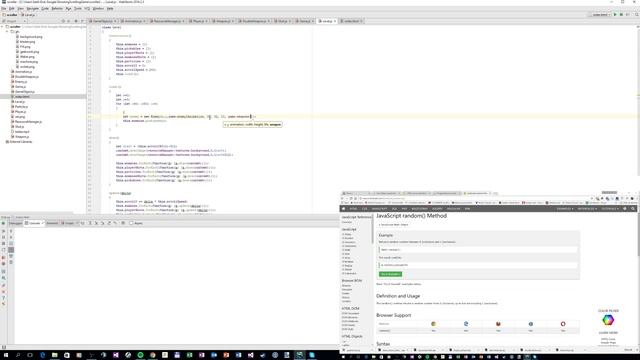This screenshot has width=640, height=360.
Task: Open JQUERY in W3Schools top navigation
Action: pyautogui.click(x=437, y=209)
